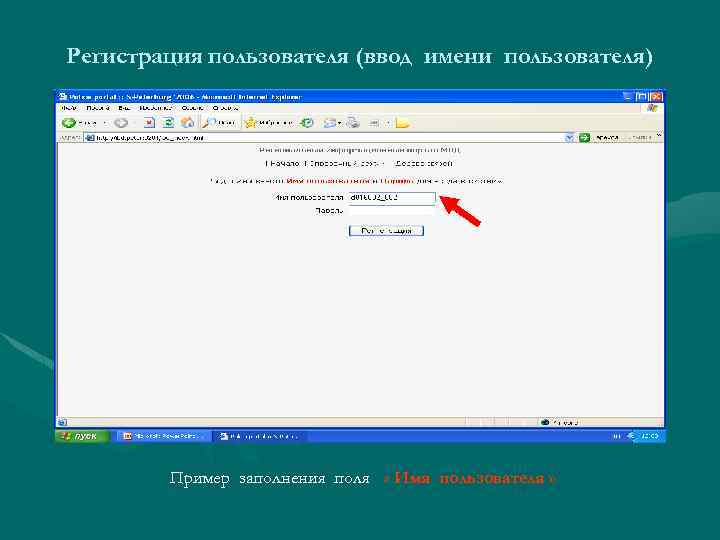Open the Вид (View) menu
The width and height of the screenshot is (720, 540).
click(x=124, y=108)
